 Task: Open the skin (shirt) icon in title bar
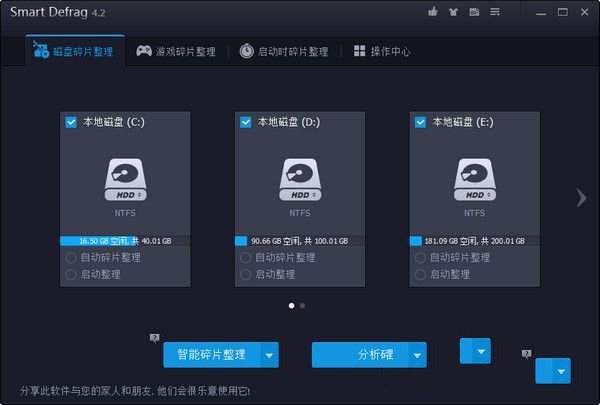click(453, 12)
